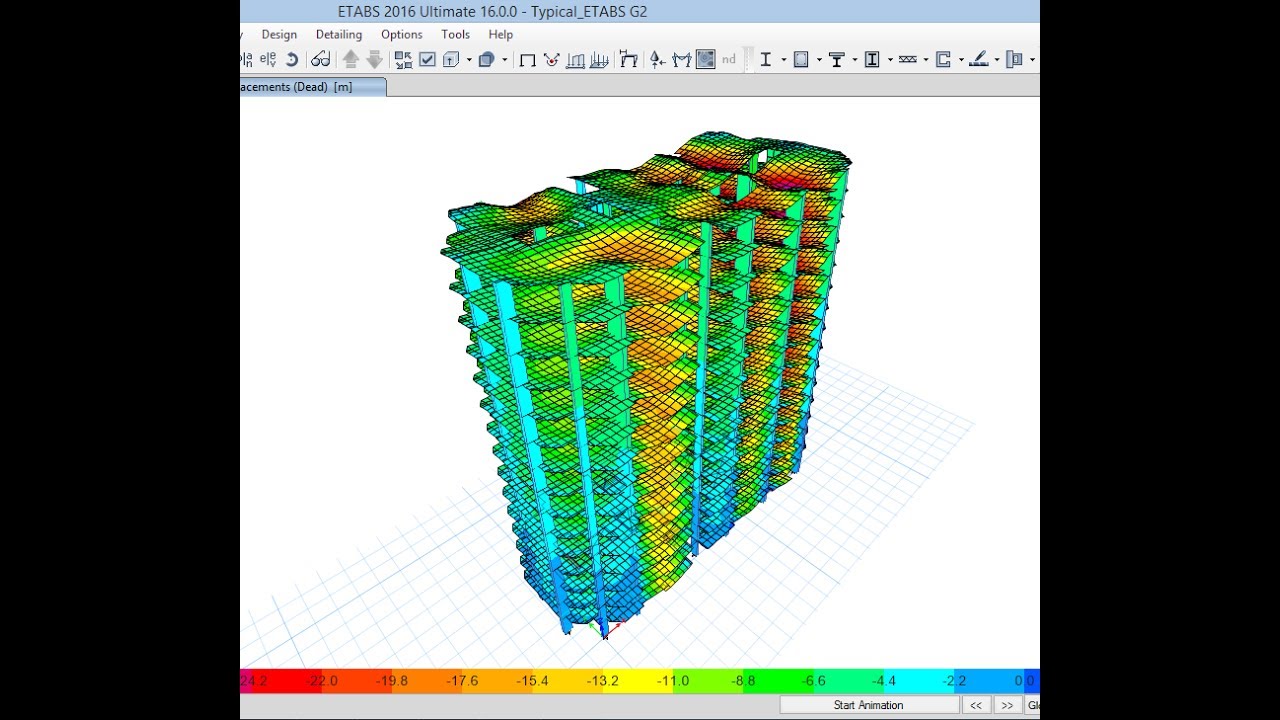Click the extrude view box icon
1280x720 pixels.
(451, 60)
